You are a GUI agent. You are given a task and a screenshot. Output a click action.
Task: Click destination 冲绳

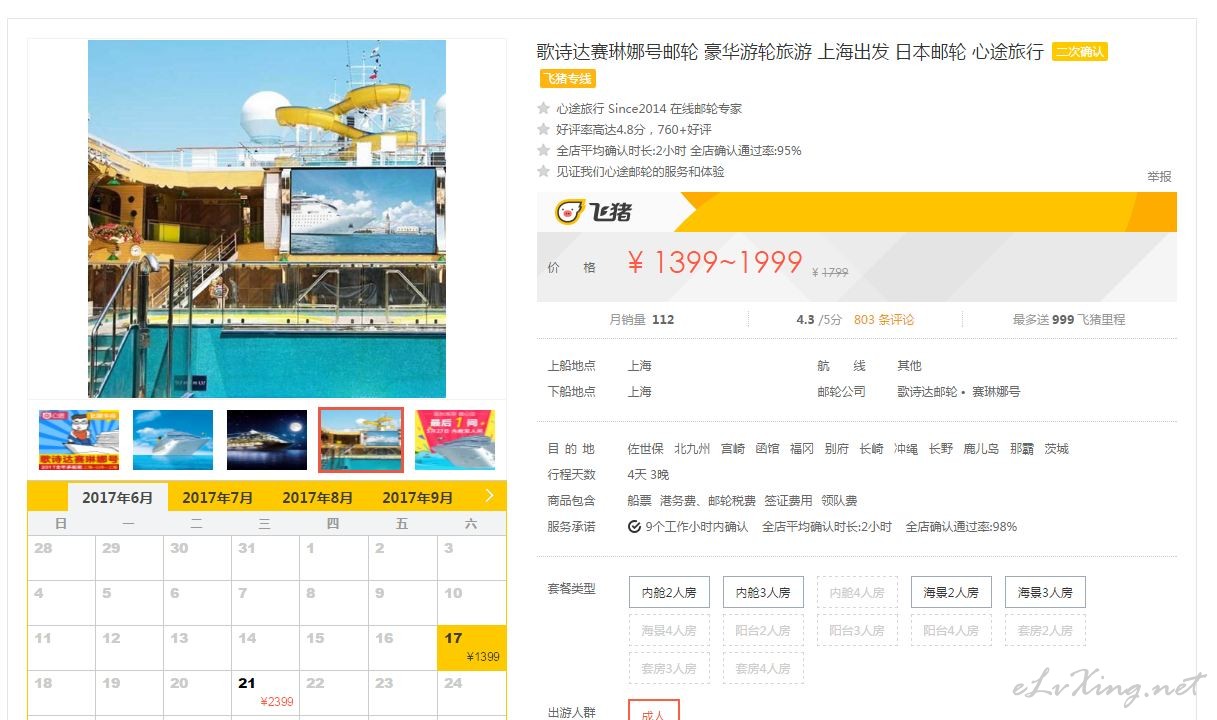click(x=906, y=449)
